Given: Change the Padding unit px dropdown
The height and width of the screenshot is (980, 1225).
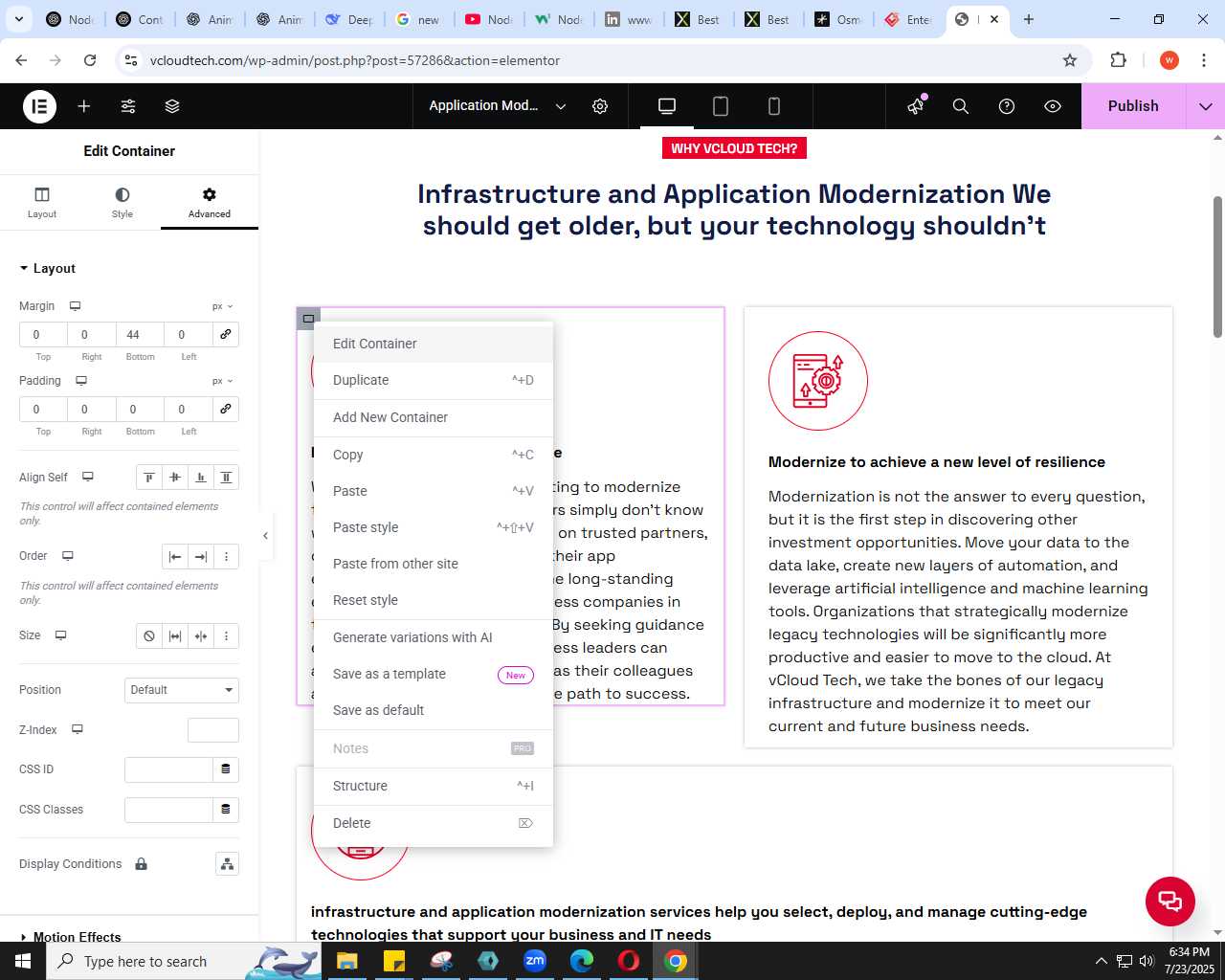Looking at the screenshot, I should (x=223, y=381).
